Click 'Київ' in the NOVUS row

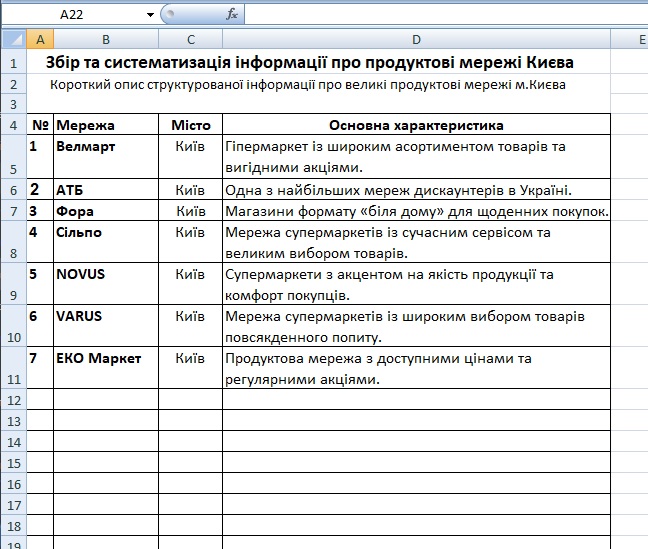tap(190, 274)
